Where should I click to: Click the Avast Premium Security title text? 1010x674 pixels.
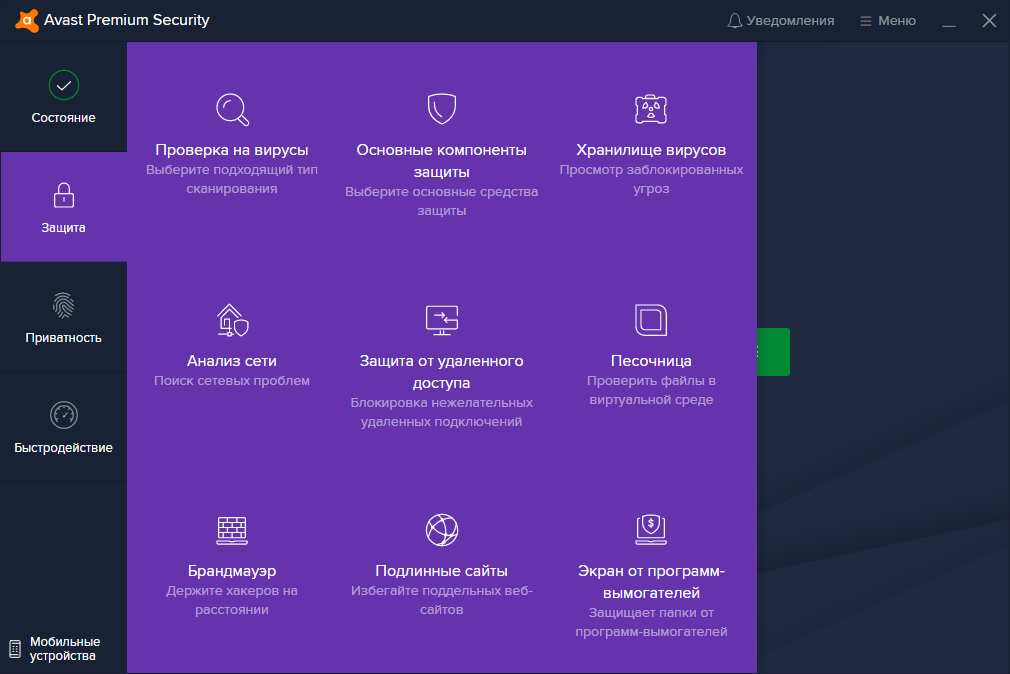[127, 20]
